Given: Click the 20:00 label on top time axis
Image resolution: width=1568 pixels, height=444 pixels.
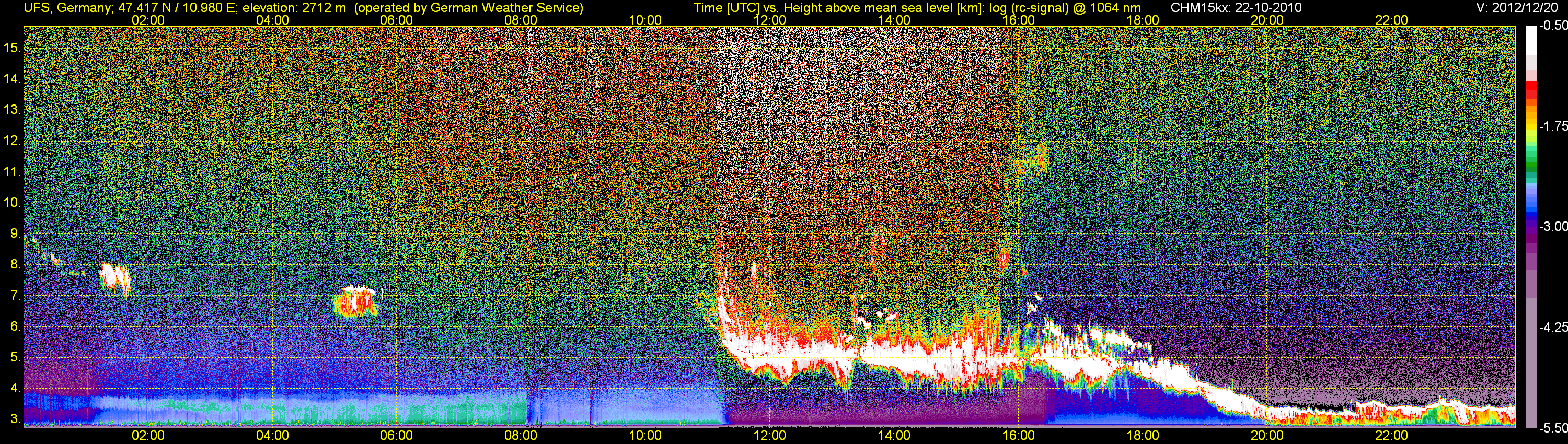Looking at the screenshot, I should 1267,20.
